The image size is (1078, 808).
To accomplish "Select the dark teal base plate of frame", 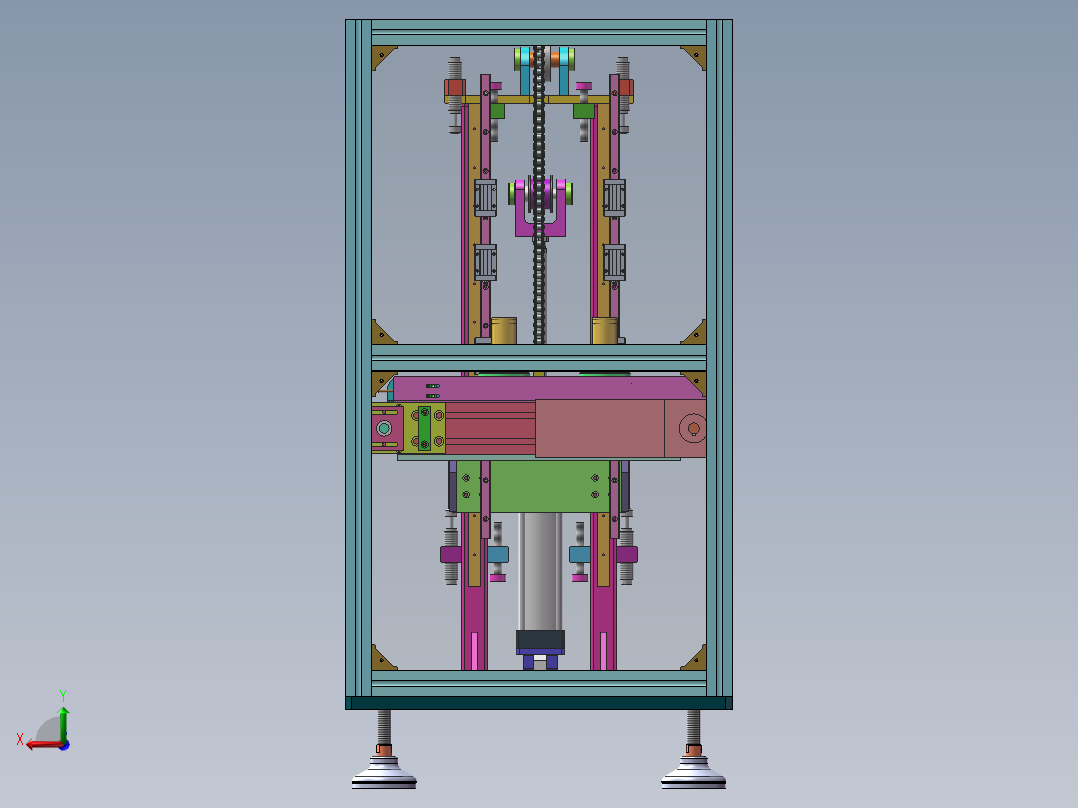I will coord(539,703).
